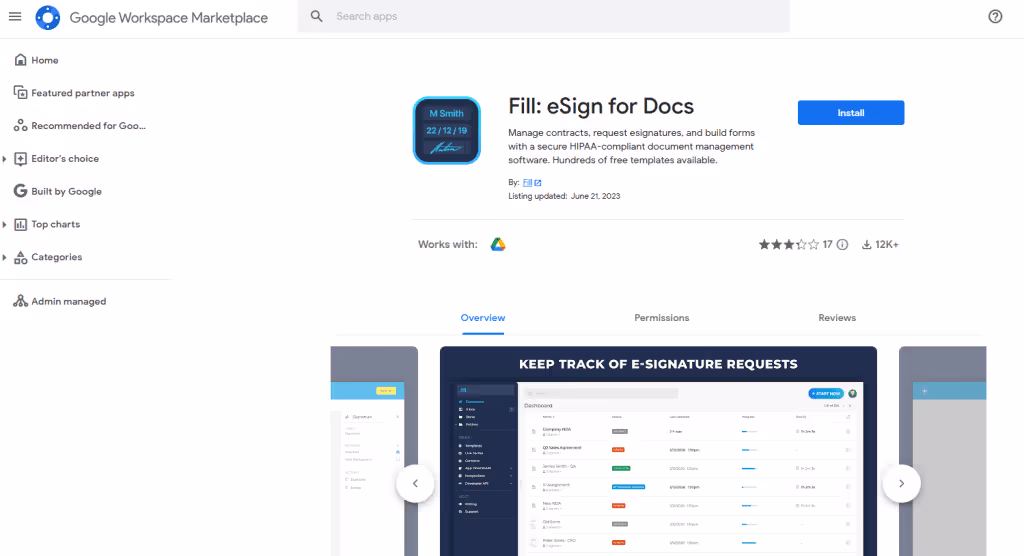The width and height of the screenshot is (1024, 556).
Task: Click the '17' ratings count
Action: click(x=827, y=244)
